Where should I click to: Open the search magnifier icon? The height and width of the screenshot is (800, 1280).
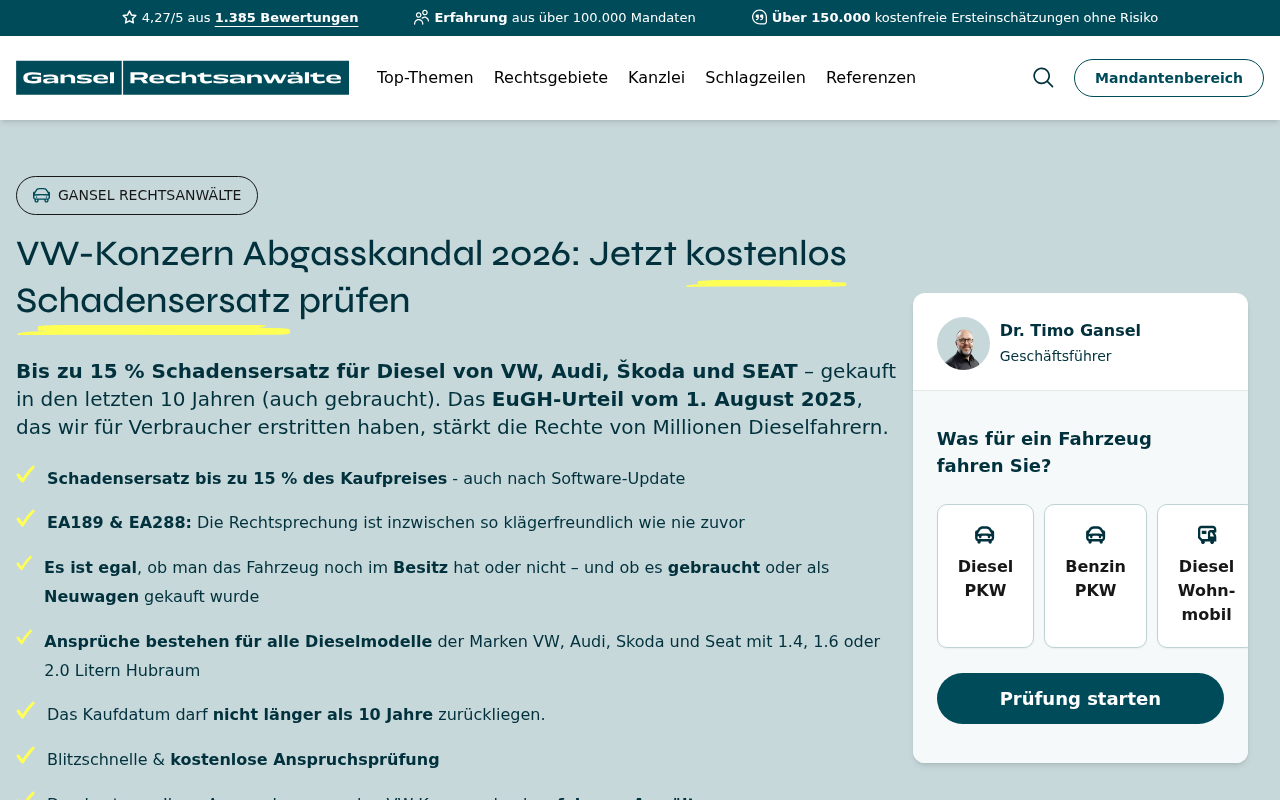point(1043,78)
